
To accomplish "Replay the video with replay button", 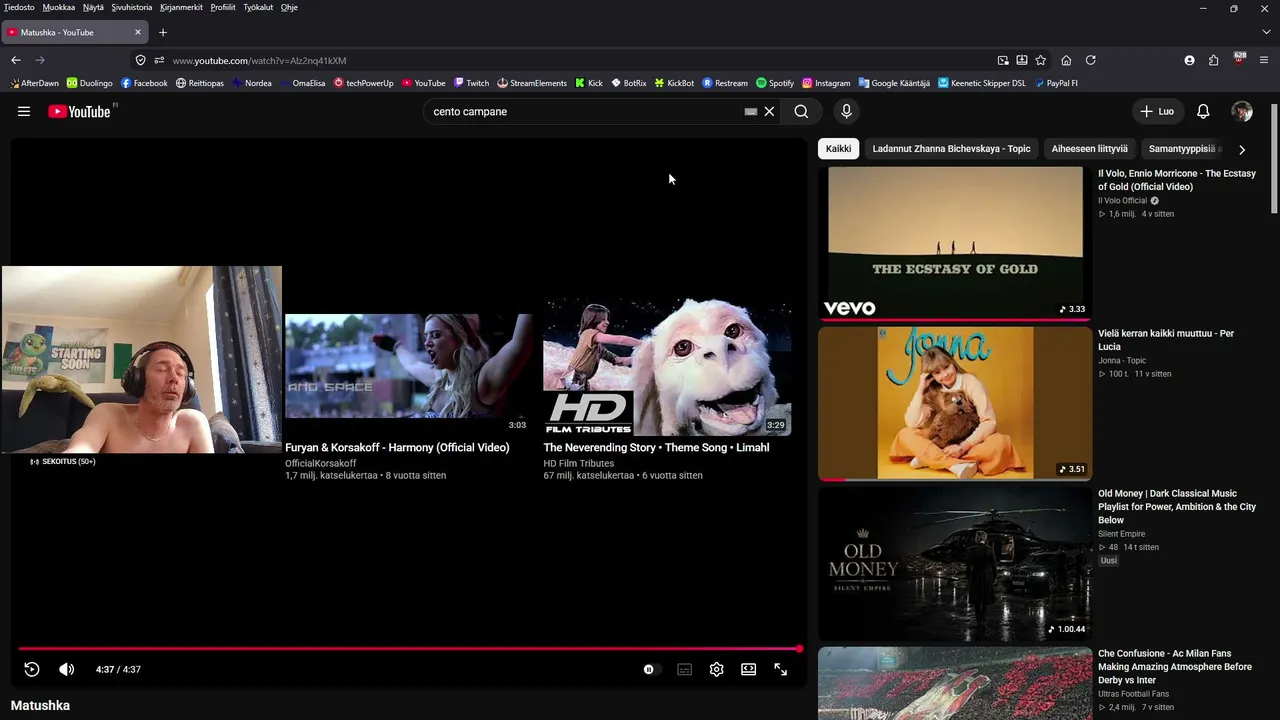I will click(32, 669).
